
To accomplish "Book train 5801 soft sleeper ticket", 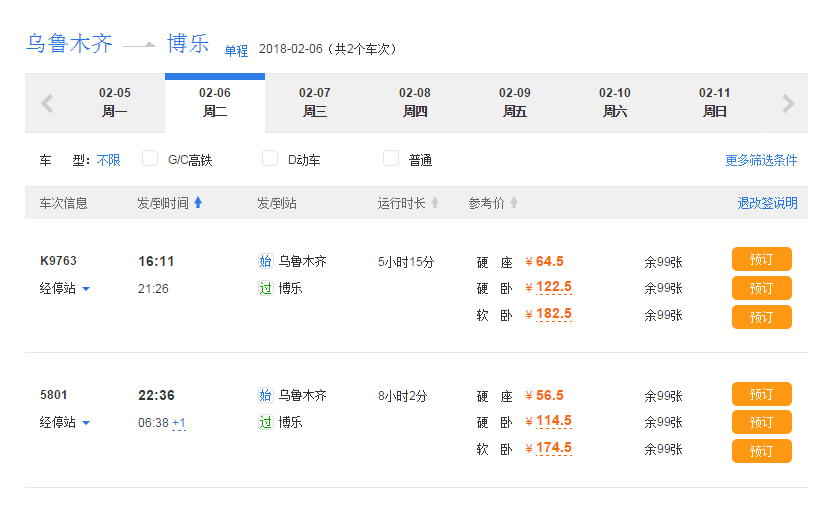I will point(761,451).
